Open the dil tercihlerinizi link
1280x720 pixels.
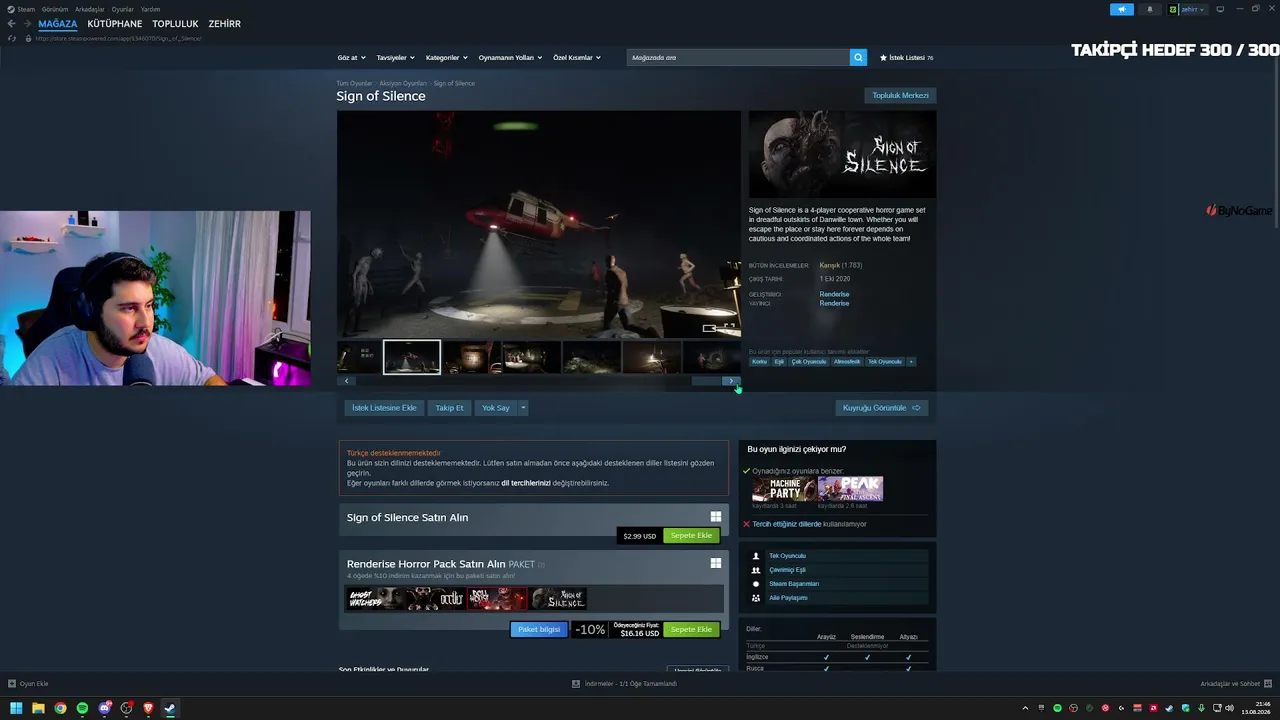click(526, 483)
